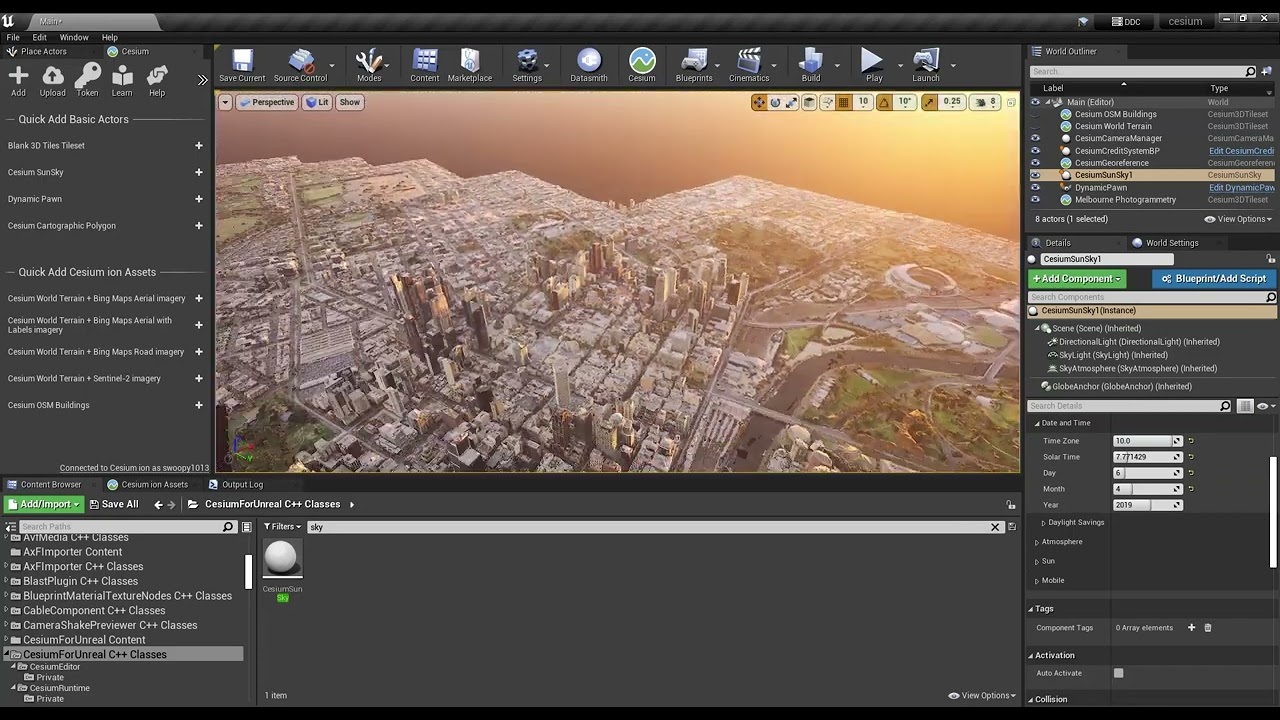Open Lit view mode dropdown

tap(317, 102)
